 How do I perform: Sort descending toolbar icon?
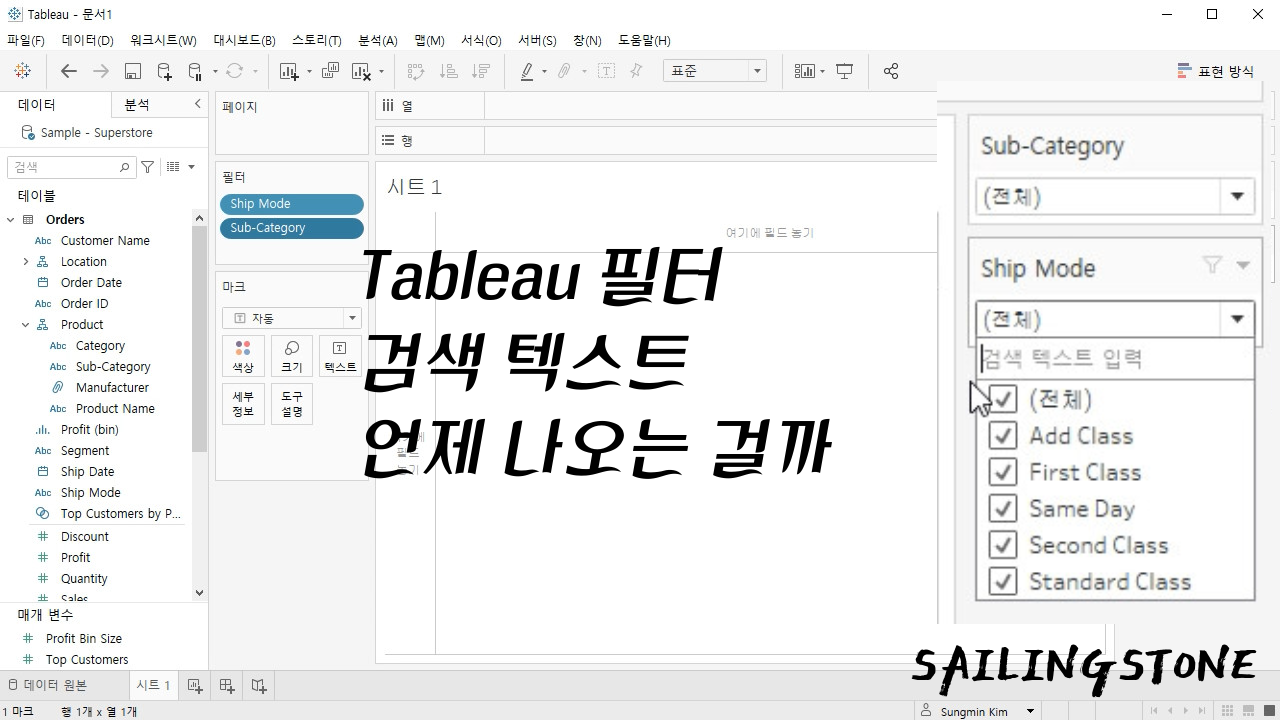click(481, 71)
